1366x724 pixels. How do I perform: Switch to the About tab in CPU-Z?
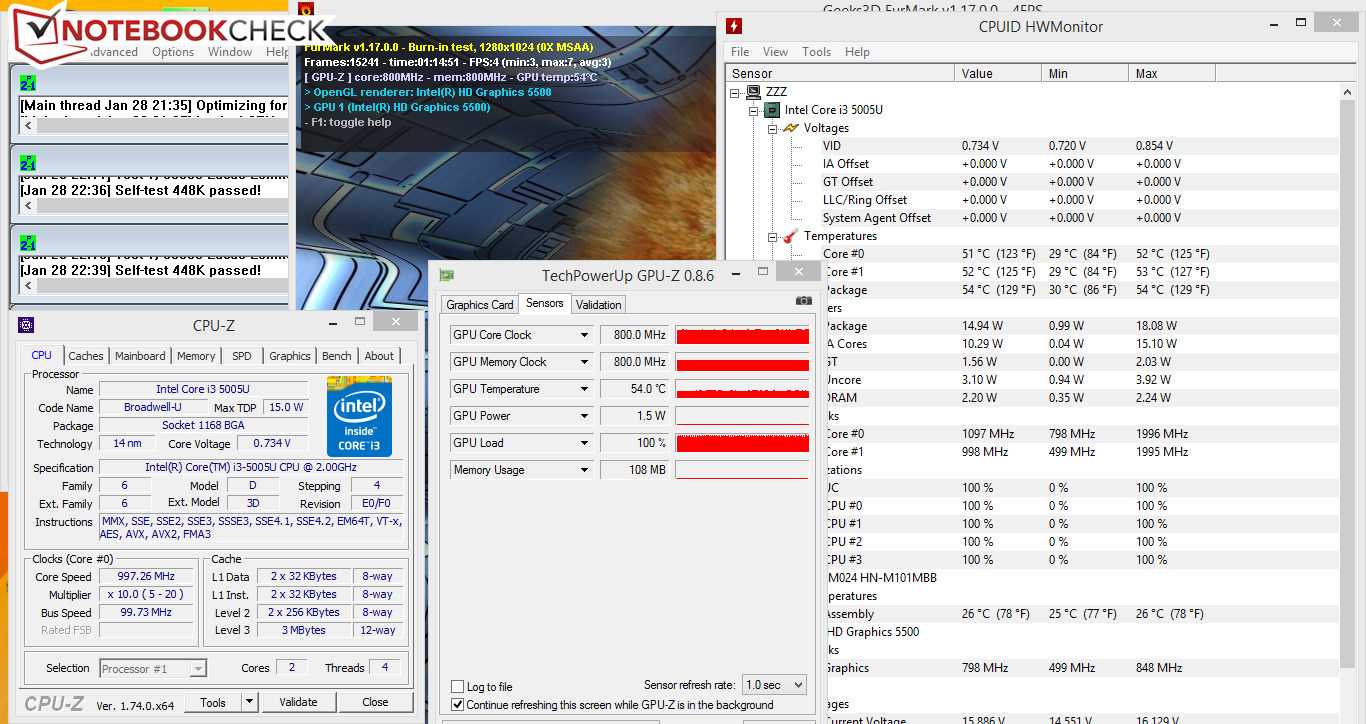pyautogui.click(x=379, y=356)
